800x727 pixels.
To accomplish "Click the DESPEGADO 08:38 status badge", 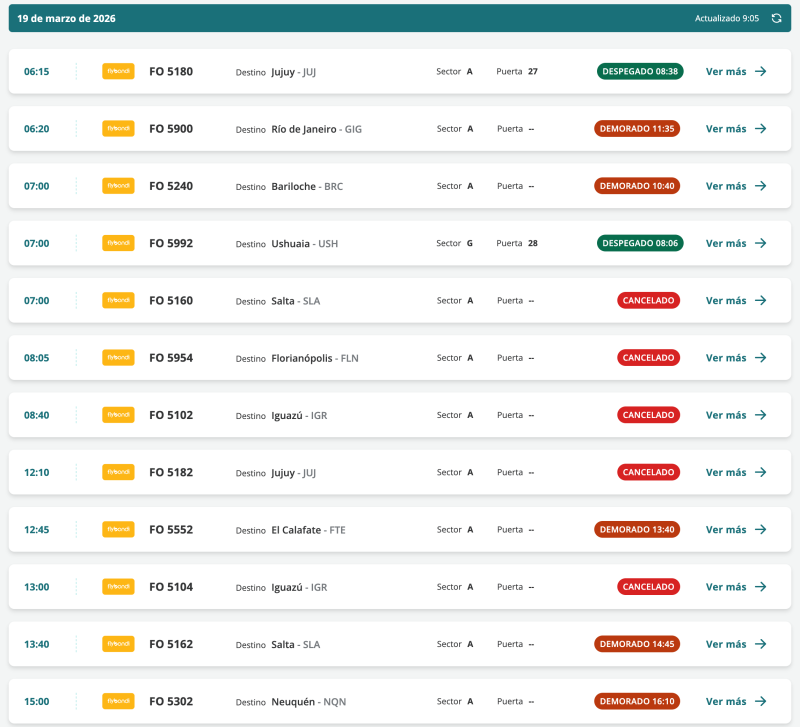I will [640, 71].
